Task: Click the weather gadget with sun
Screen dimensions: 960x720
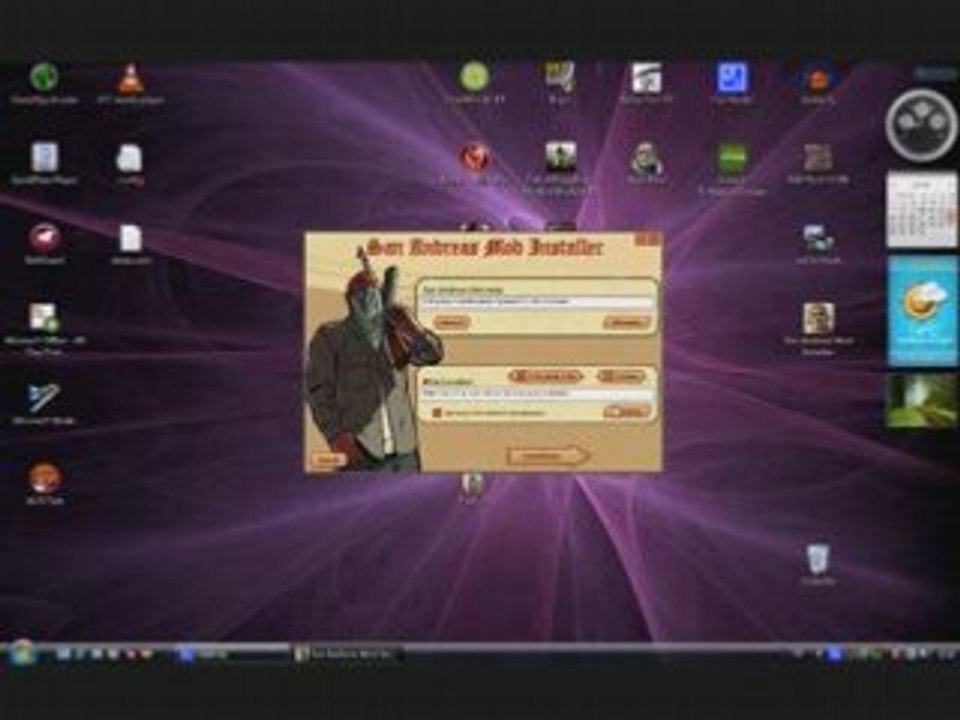Action: (923, 310)
